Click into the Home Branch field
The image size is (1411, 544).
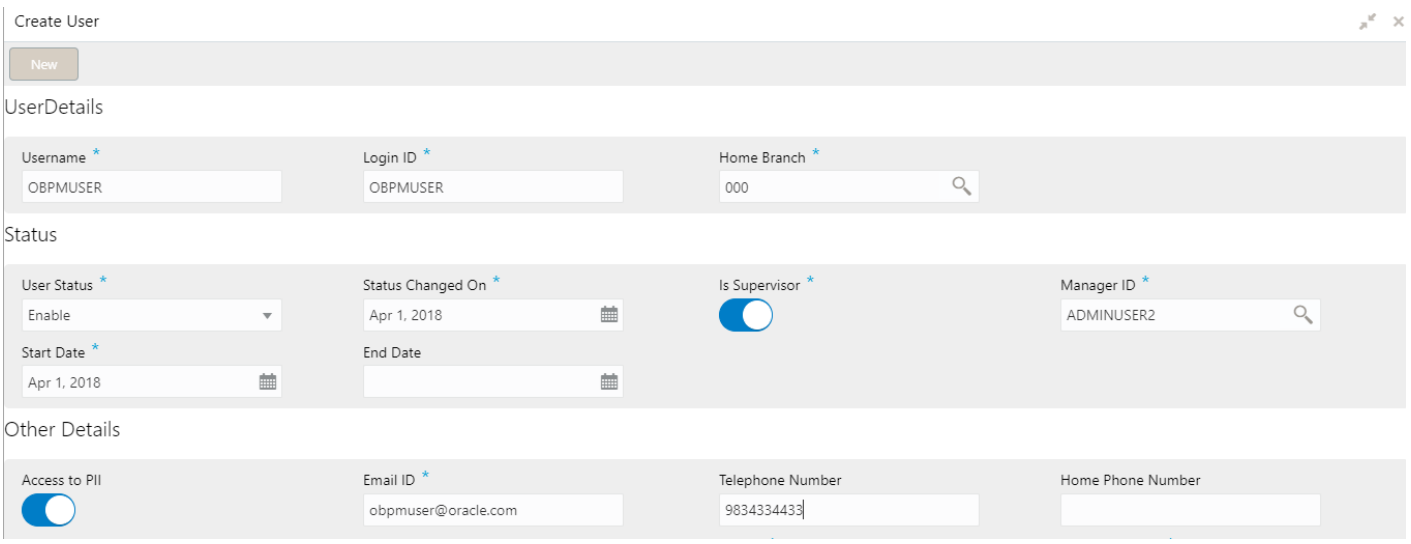pyautogui.click(x=834, y=186)
